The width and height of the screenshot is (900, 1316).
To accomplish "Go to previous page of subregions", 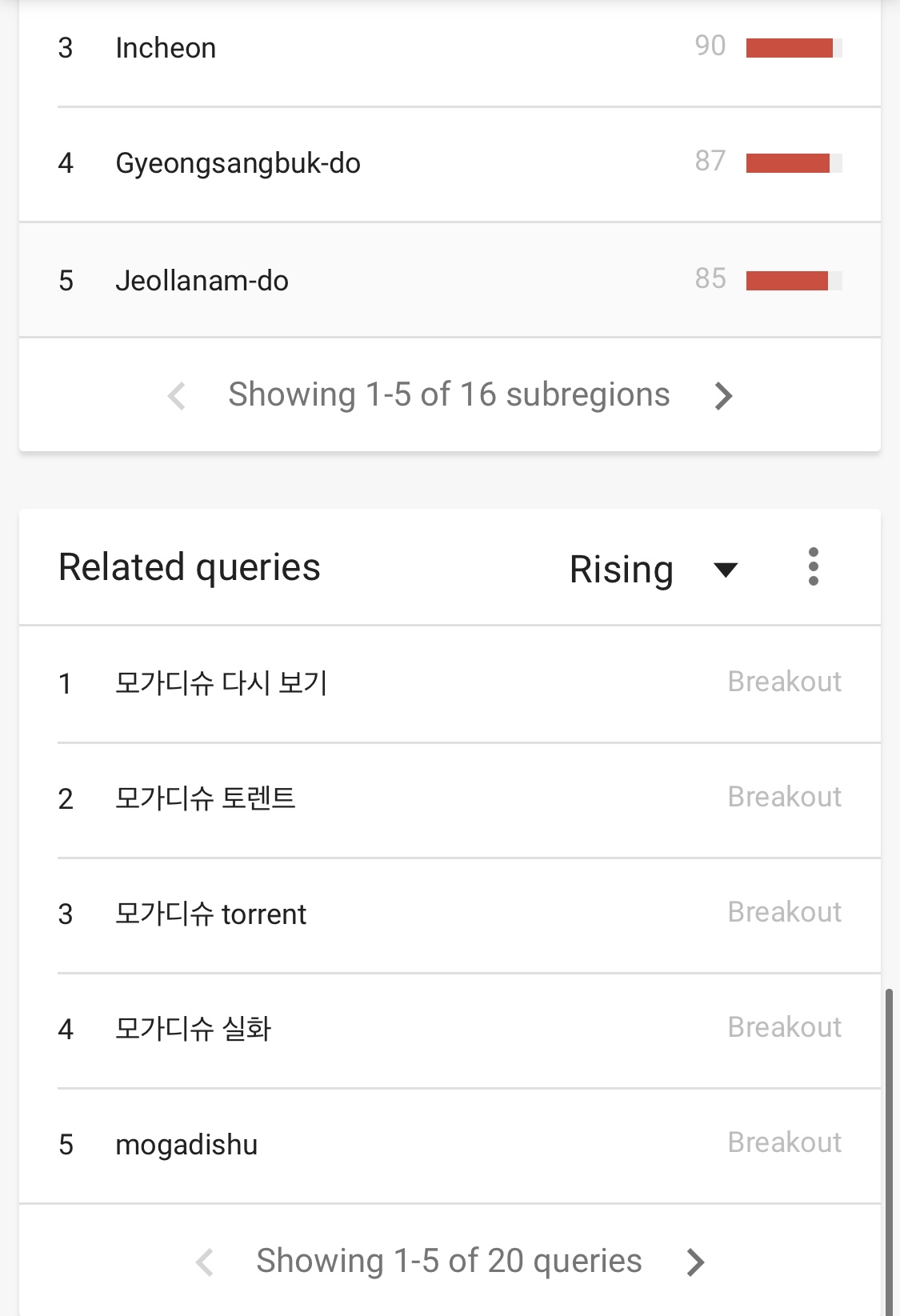I will click(x=177, y=395).
